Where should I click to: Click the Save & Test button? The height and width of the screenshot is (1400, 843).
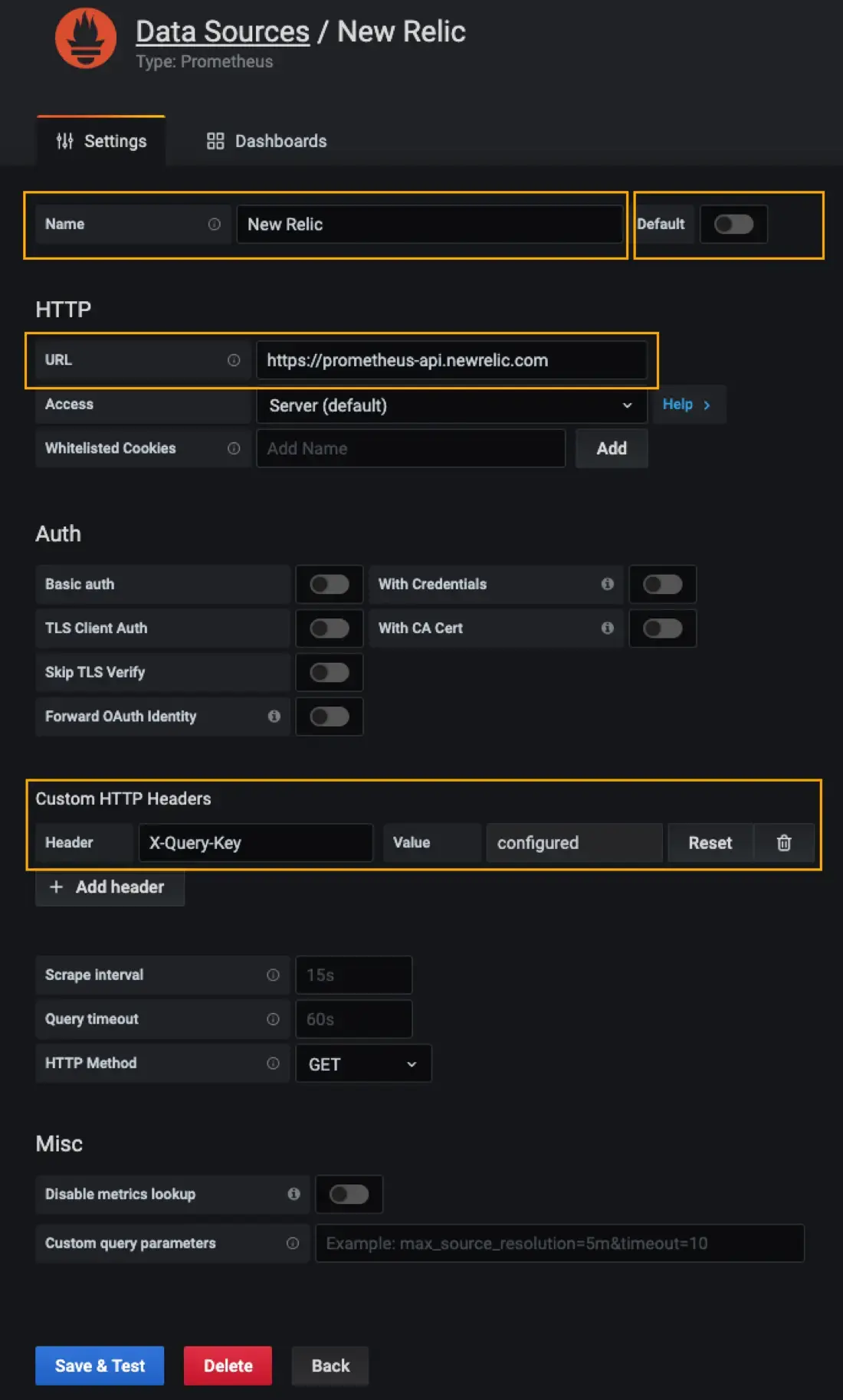click(x=100, y=1366)
